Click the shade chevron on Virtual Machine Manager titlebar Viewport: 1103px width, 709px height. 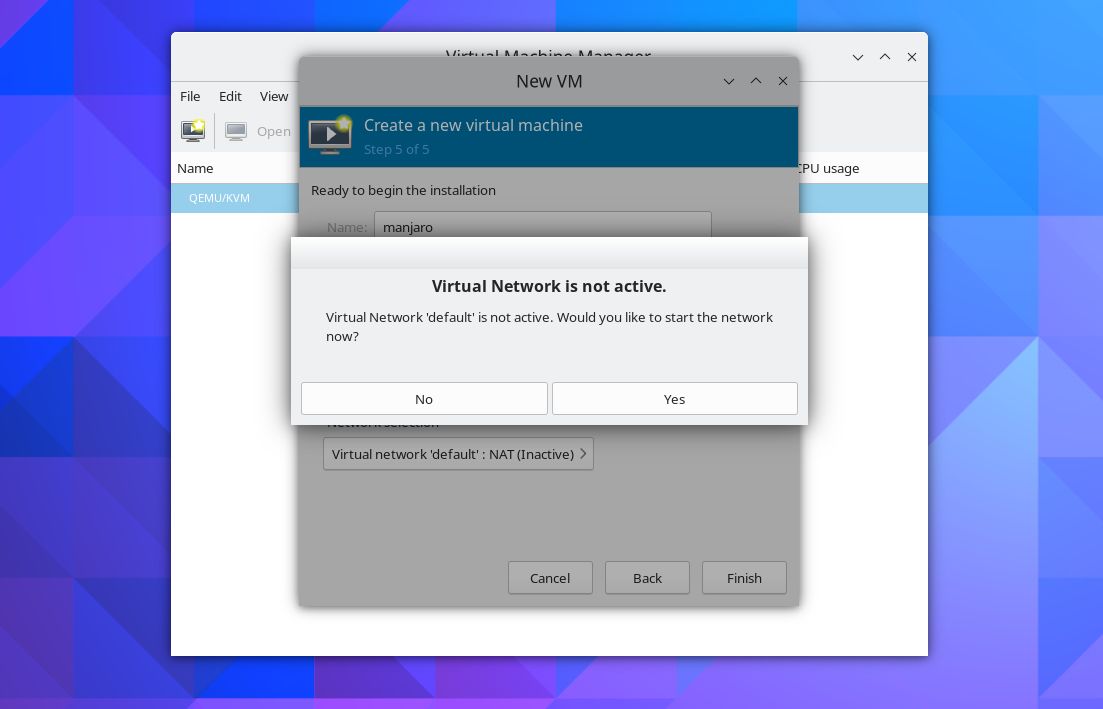[857, 57]
